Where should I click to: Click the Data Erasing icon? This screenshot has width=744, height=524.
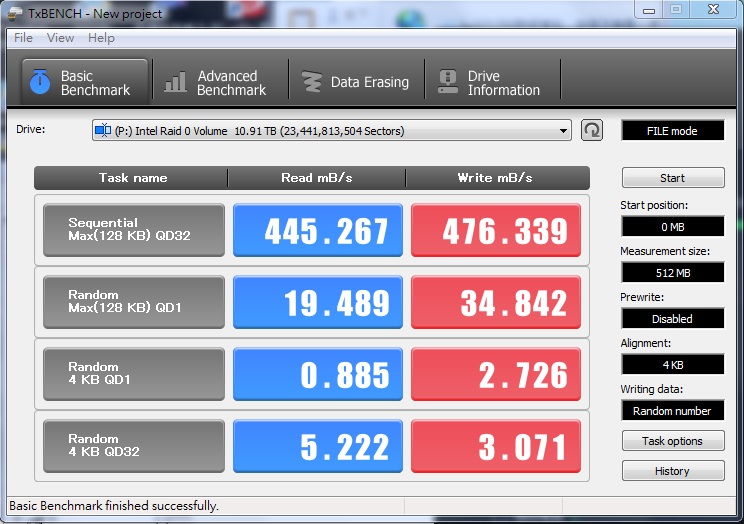click(x=312, y=82)
